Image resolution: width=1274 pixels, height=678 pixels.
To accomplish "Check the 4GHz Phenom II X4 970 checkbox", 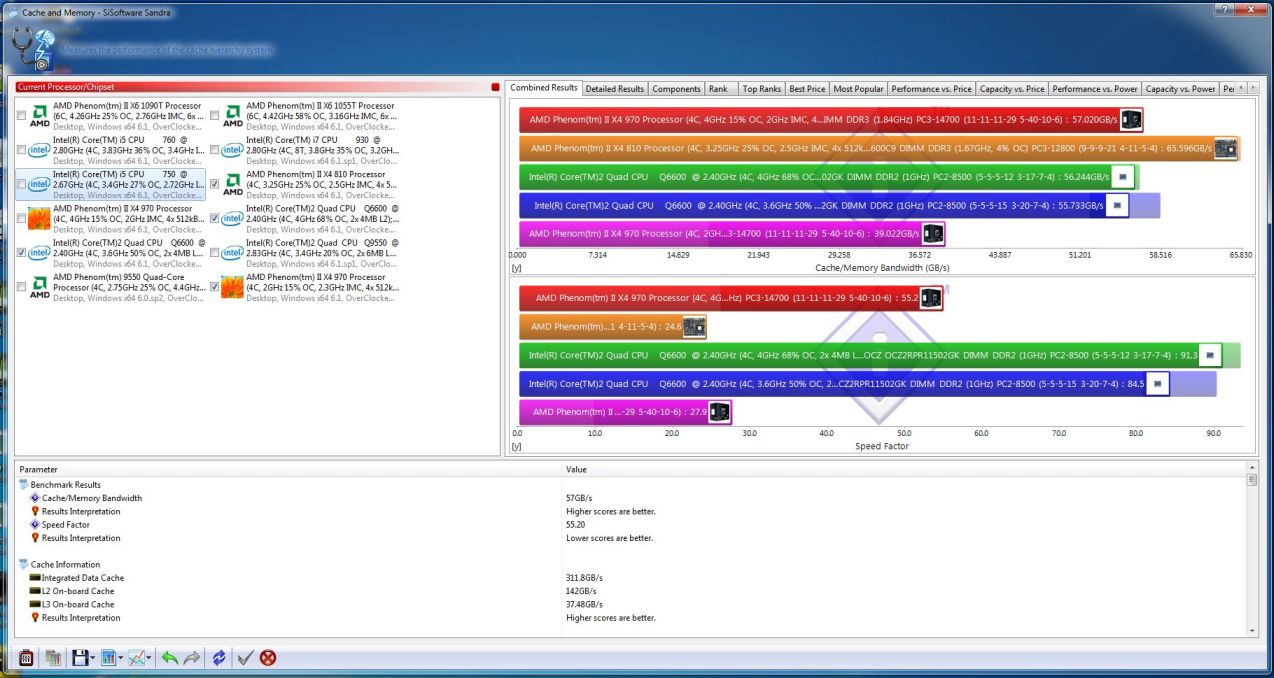I will coord(22,218).
